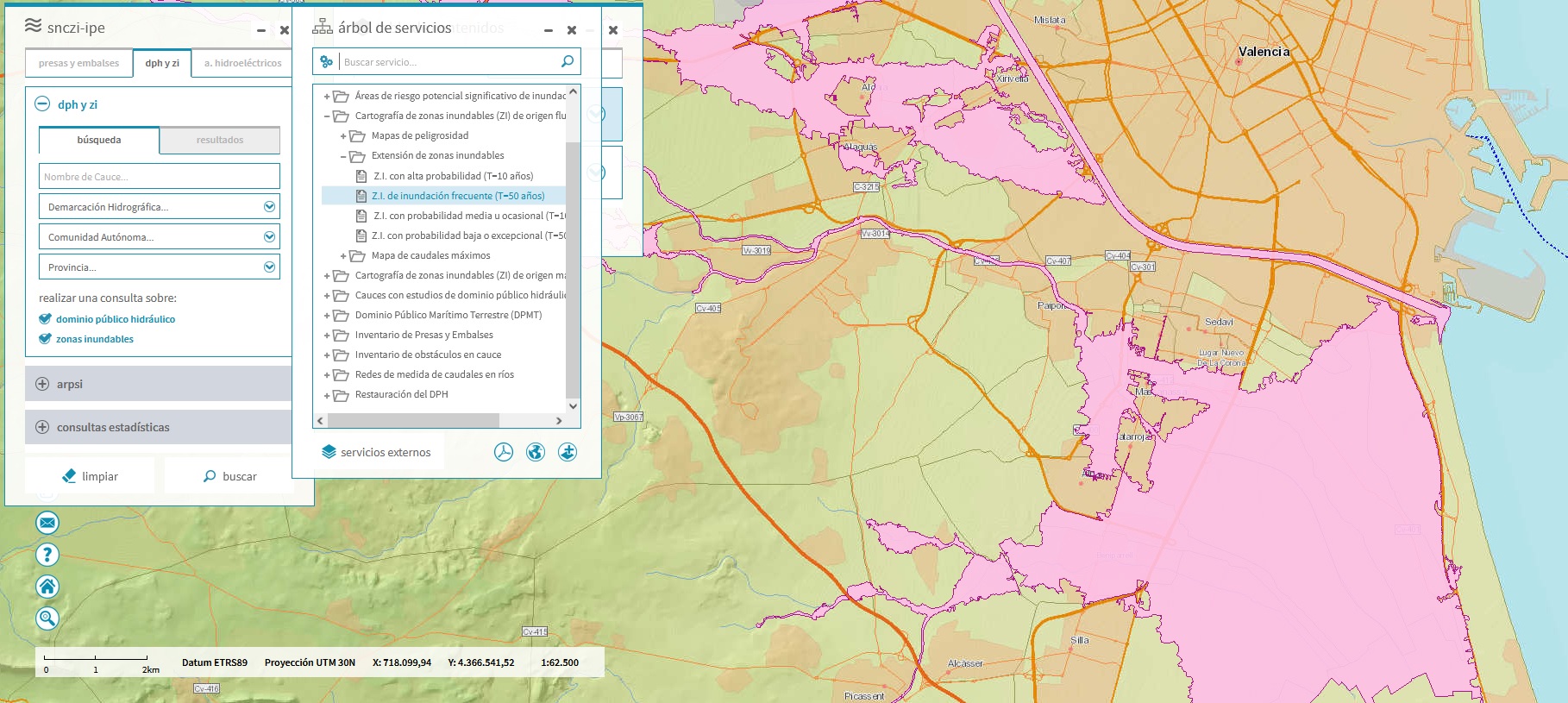The height and width of the screenshot is (703, 1568).
Task: Switch to presas y embalses tab
Action: [78, 63]
